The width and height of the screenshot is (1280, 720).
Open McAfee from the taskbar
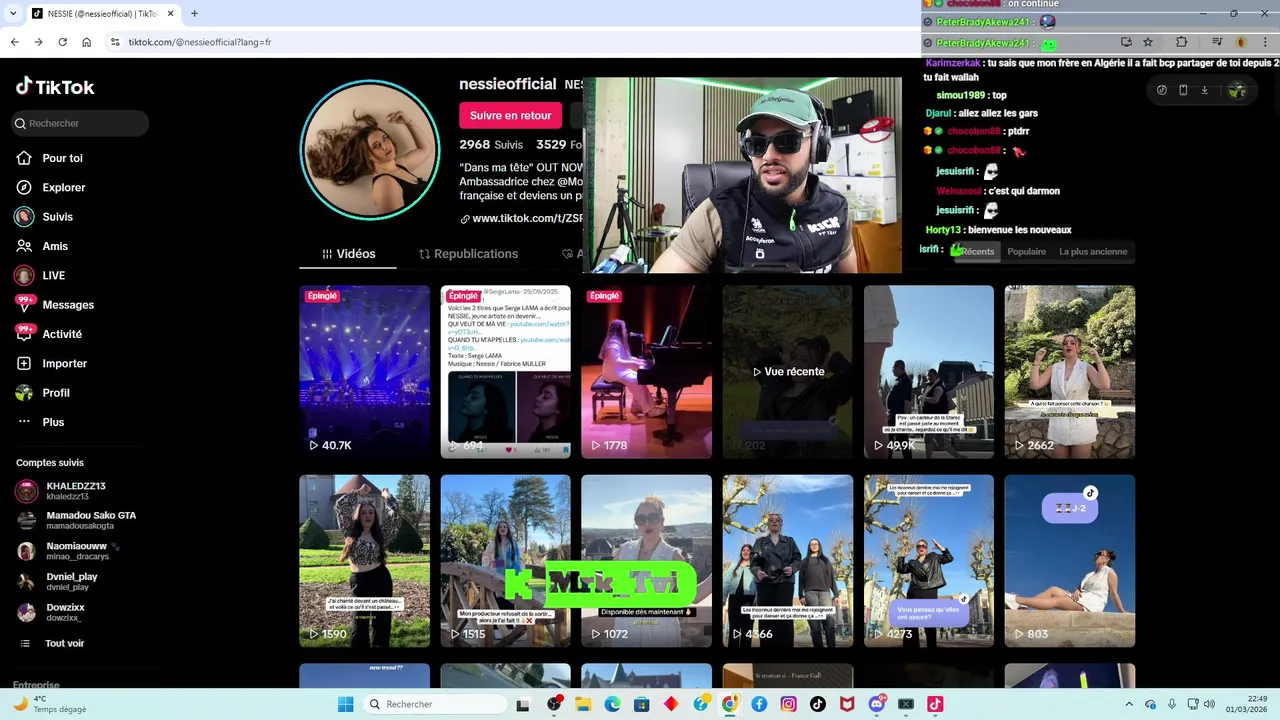pos(847,704)
